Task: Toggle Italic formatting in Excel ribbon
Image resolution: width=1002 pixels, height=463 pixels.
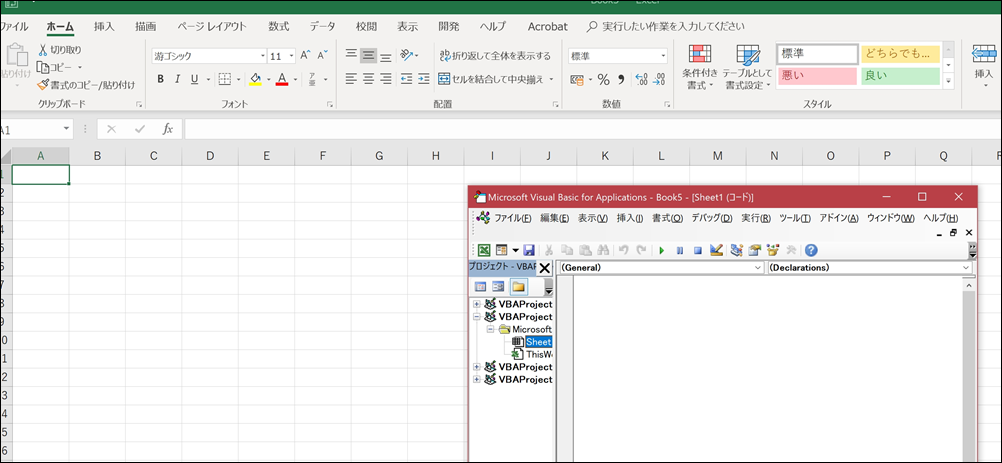Action: [177, 79]
